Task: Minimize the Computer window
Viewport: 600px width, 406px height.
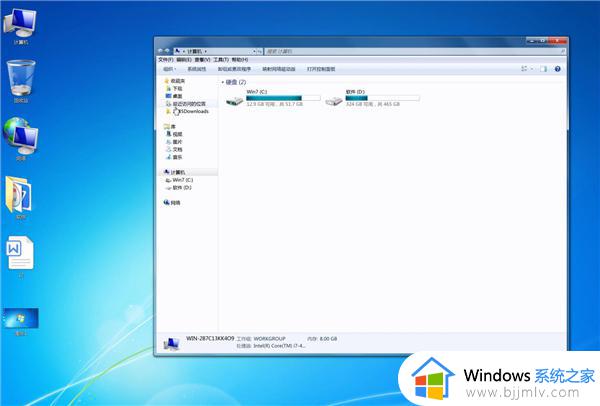Action: (x=532, y=41)
